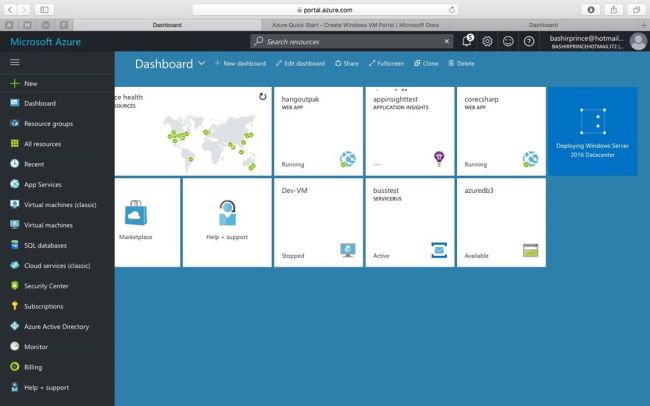This screenshot has height=406, width=650.
Task: Switch dashboard to Fullscreen
Action: pyautogui.click(x=386, y=63)
